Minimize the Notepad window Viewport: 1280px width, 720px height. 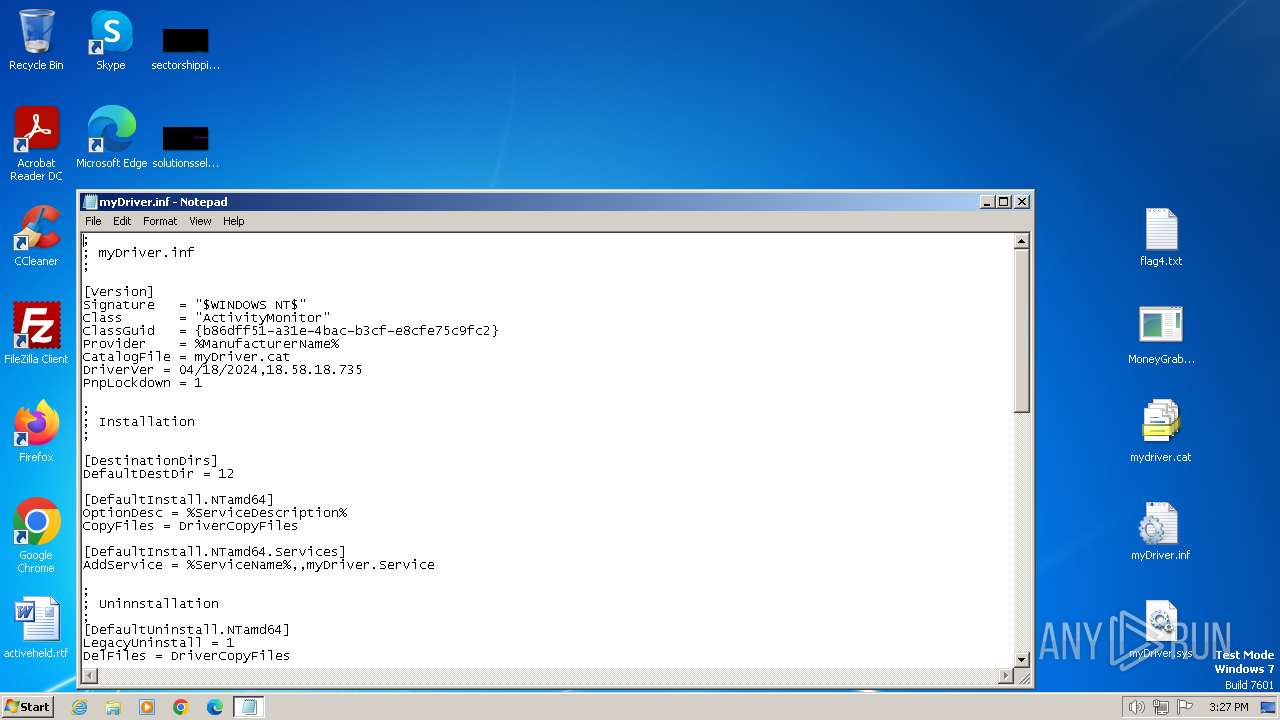tap(987, 201)
